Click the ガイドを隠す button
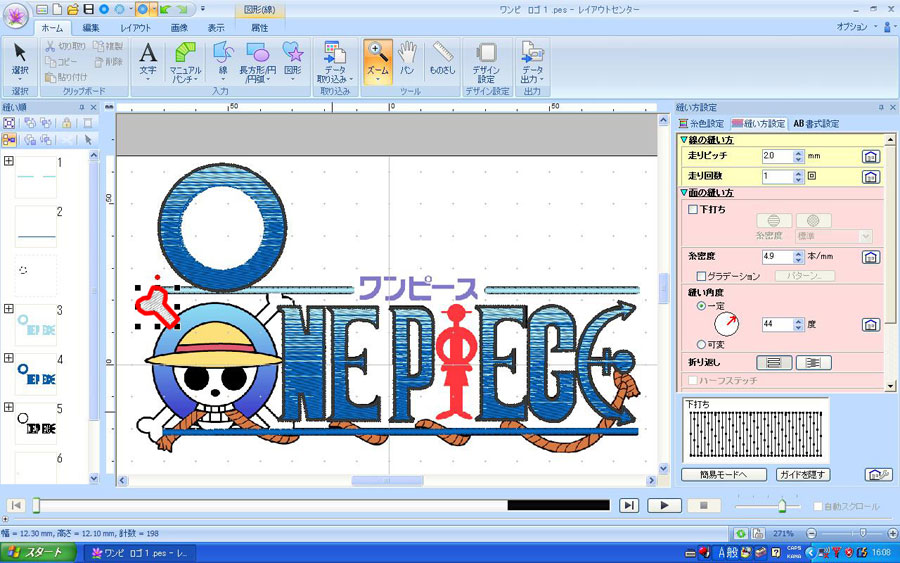 (x=804, y=475)
